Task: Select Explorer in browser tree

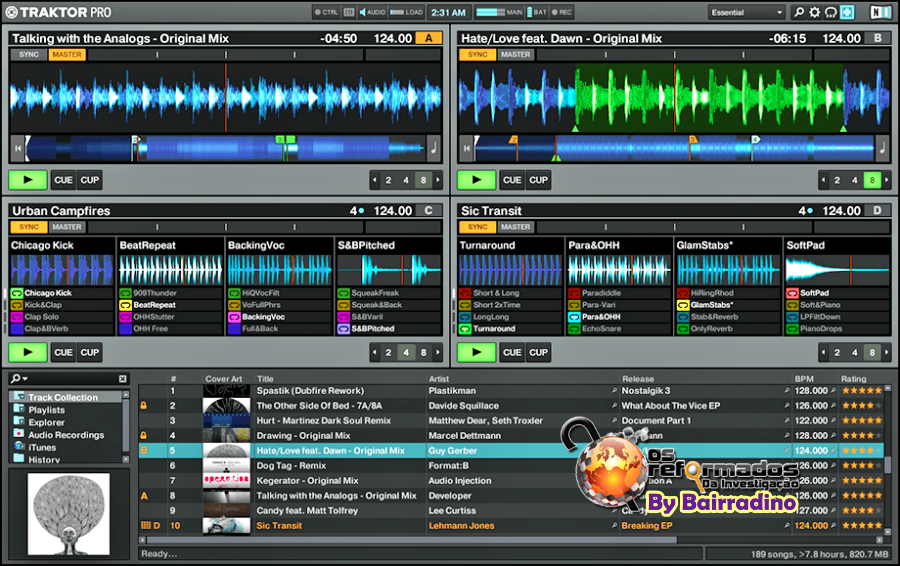Action: [46, 422]
